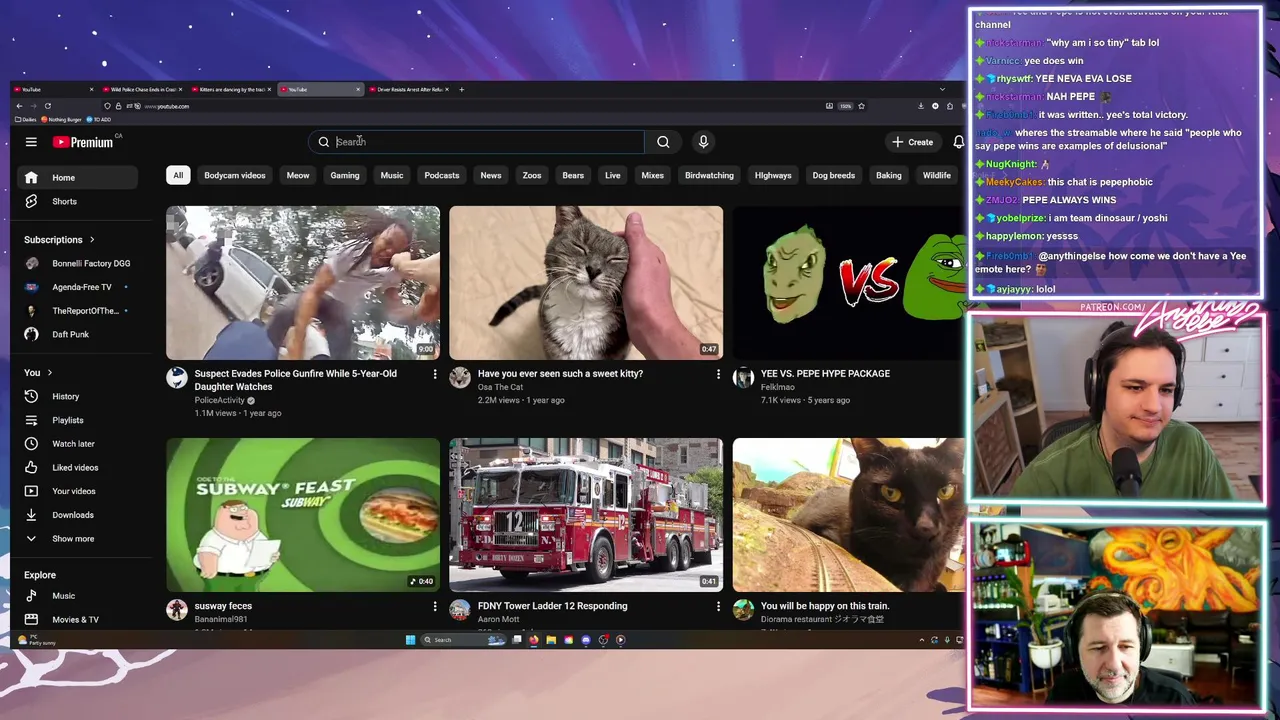The image size is (1280, 720).
Task: Open watch History
Action: [x=77, y=396]
